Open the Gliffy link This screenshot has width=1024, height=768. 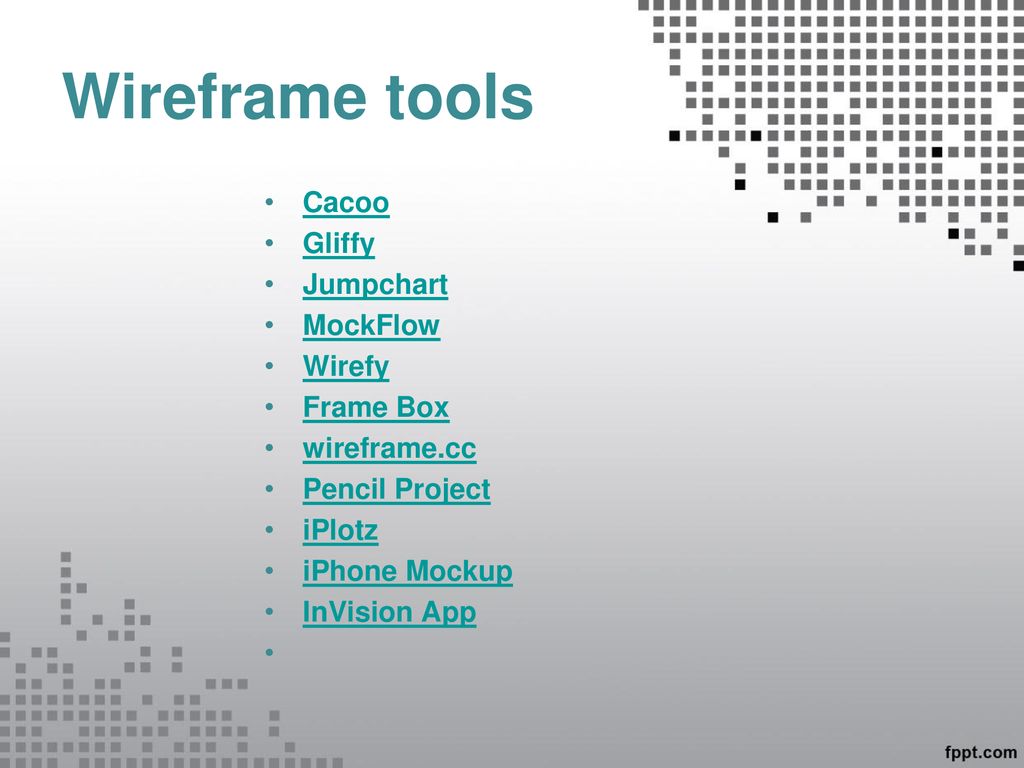pyautogui.click(x=338, y=244)
